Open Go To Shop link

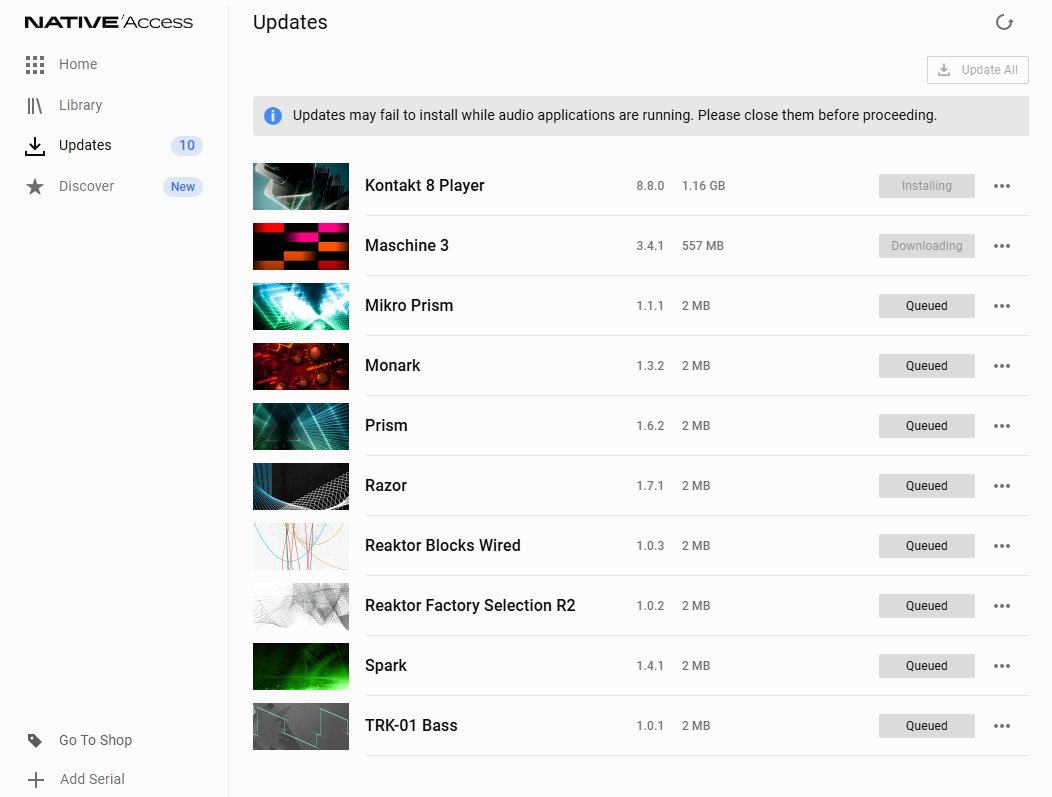95,741
